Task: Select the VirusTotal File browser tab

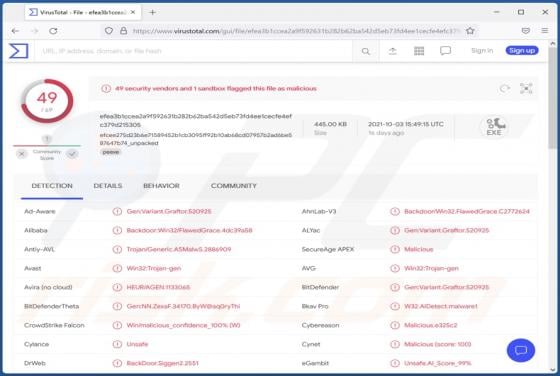Action: (x=83, y=12)
